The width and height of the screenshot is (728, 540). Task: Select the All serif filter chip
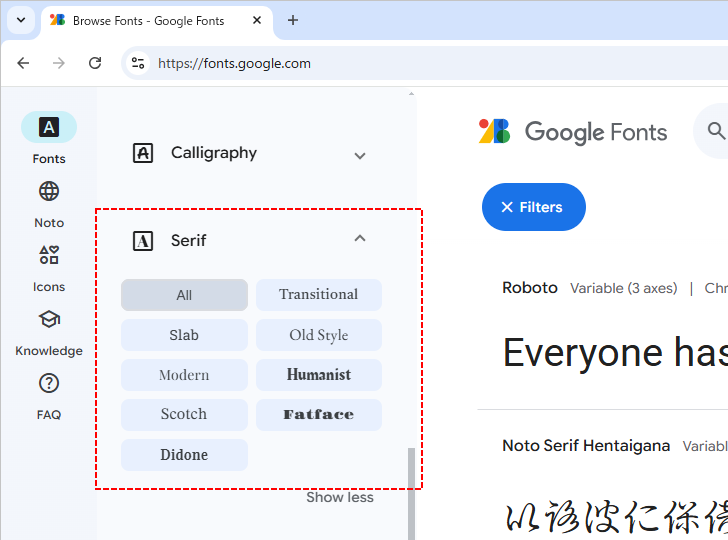tap(184, 295)
